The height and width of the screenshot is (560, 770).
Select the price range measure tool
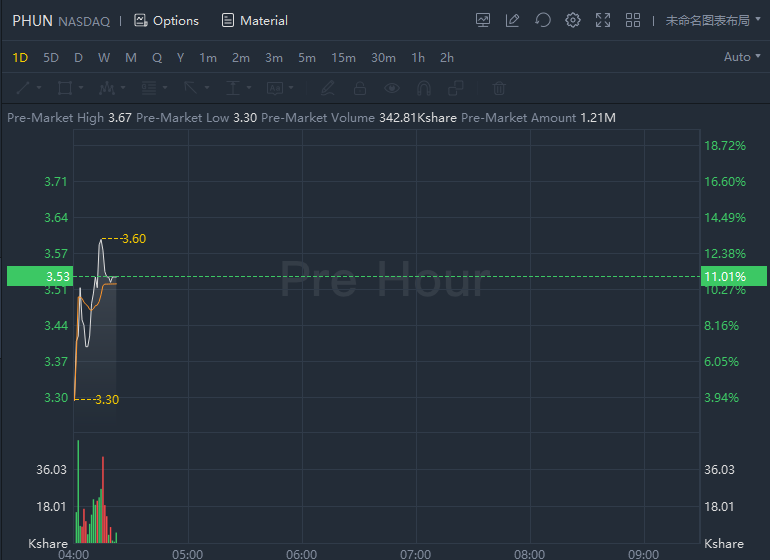(x=233, y=88)
